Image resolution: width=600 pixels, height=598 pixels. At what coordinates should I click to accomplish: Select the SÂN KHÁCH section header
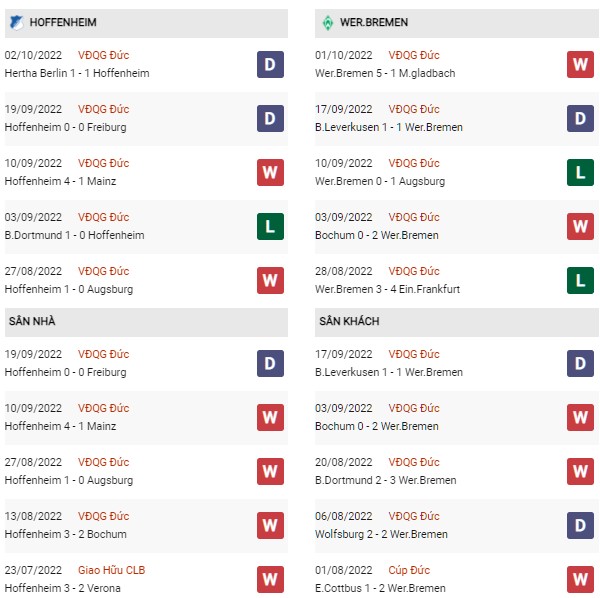click(x=457, y=322)
